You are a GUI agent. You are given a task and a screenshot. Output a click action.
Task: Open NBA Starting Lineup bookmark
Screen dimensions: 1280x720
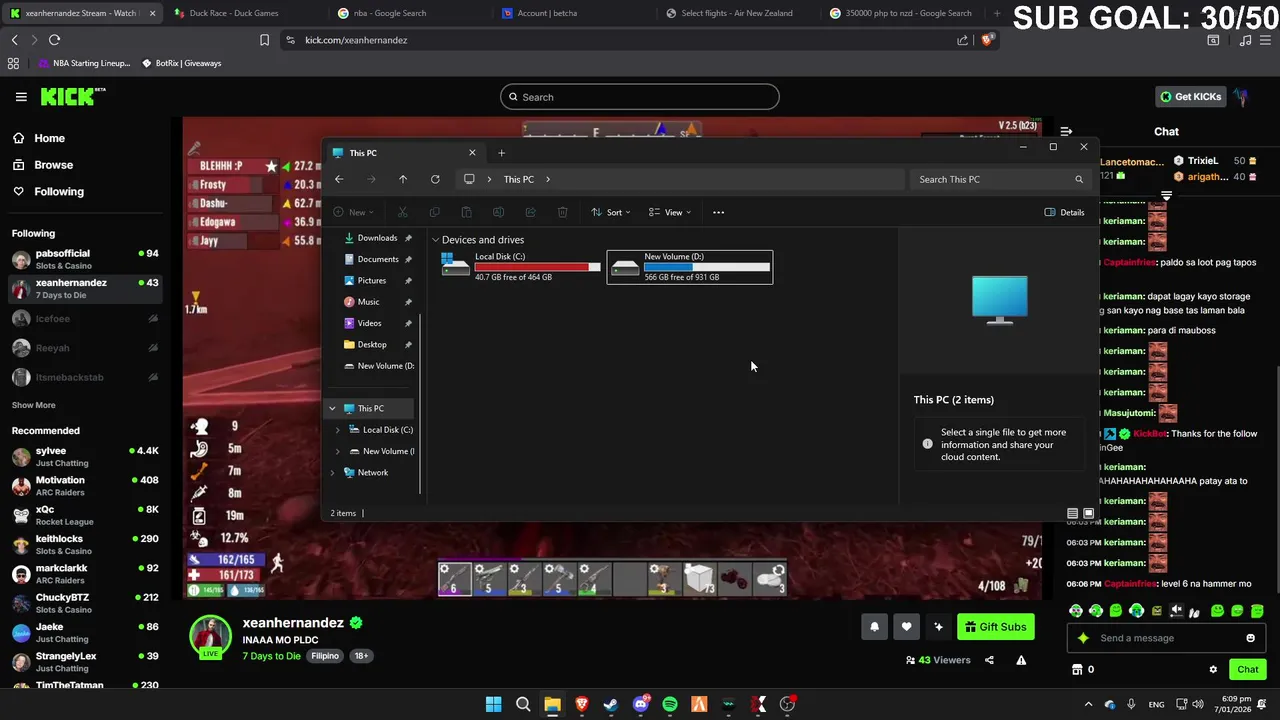pyautogui.click(x=84, y=63)
